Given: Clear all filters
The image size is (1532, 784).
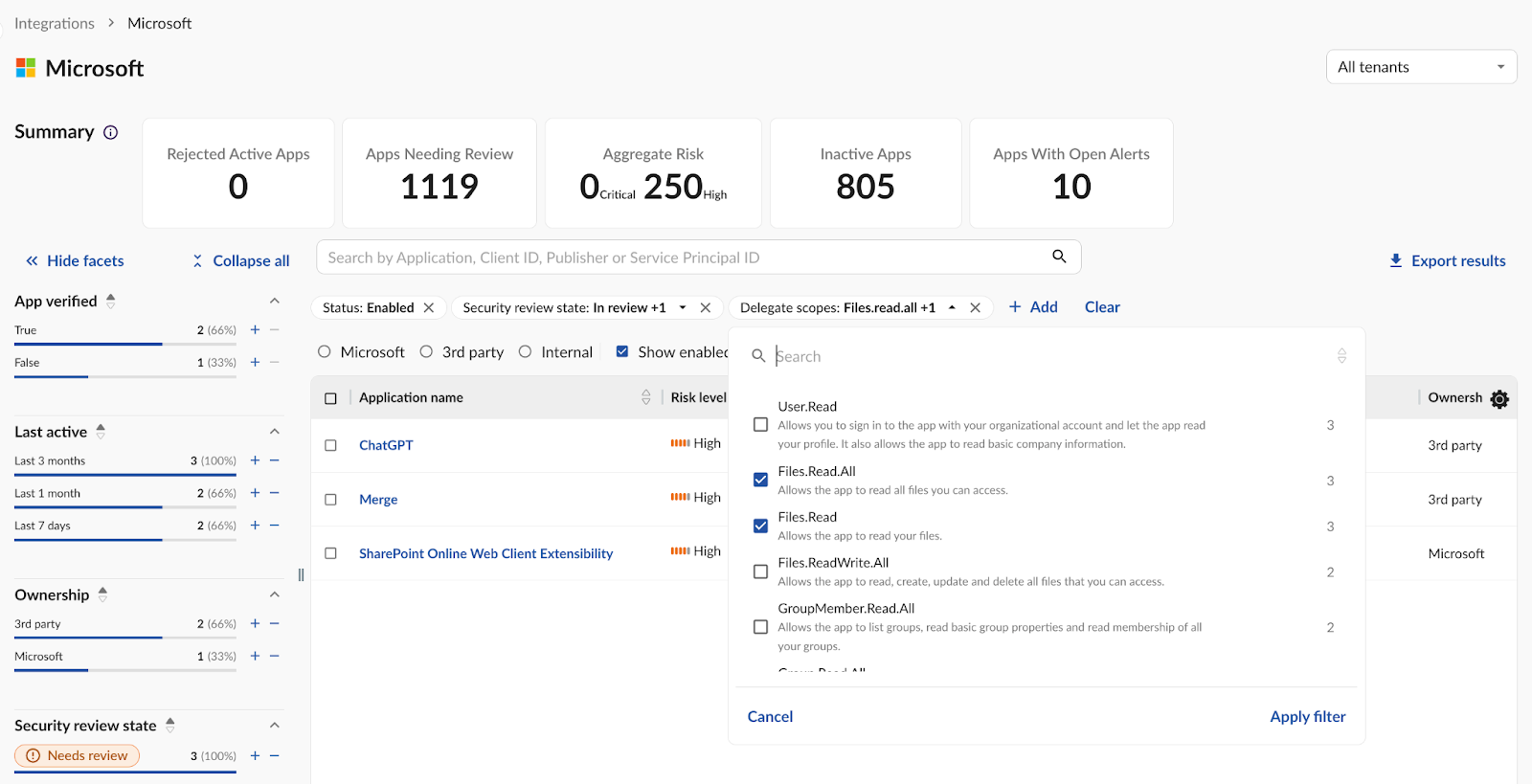Looking at the screenshot, I should (x=1102, y=307).
